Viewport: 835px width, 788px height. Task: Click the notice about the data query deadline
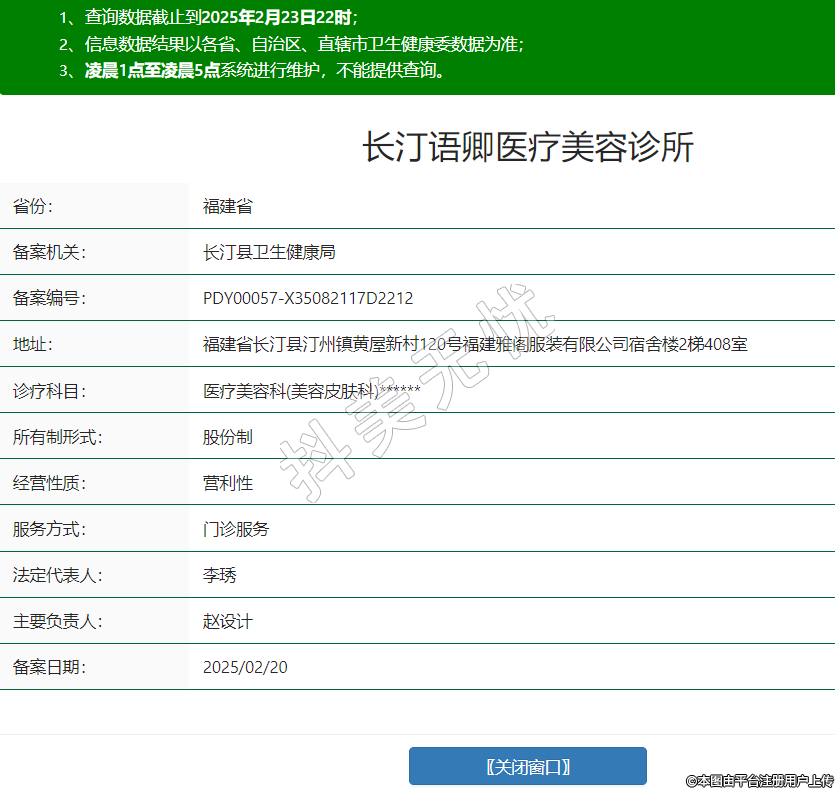[x=208, y=17]
